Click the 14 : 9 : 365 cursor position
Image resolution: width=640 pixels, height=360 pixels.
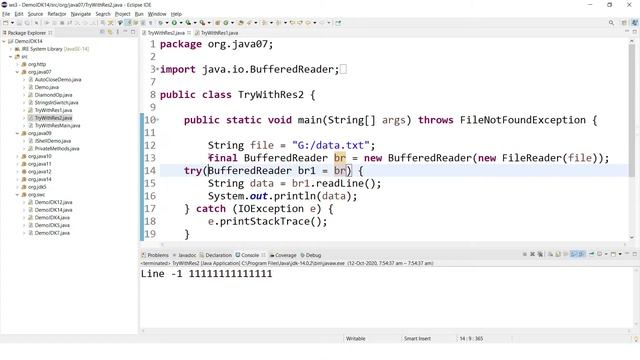click(x=471, y=338)
